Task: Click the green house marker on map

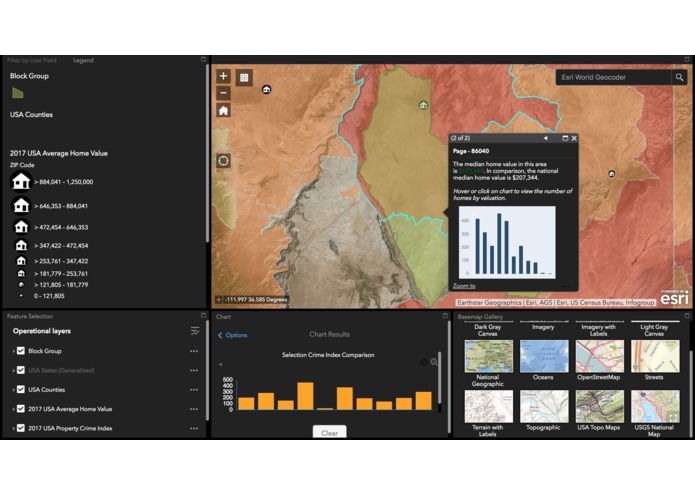Action: (x=423, y=105)
